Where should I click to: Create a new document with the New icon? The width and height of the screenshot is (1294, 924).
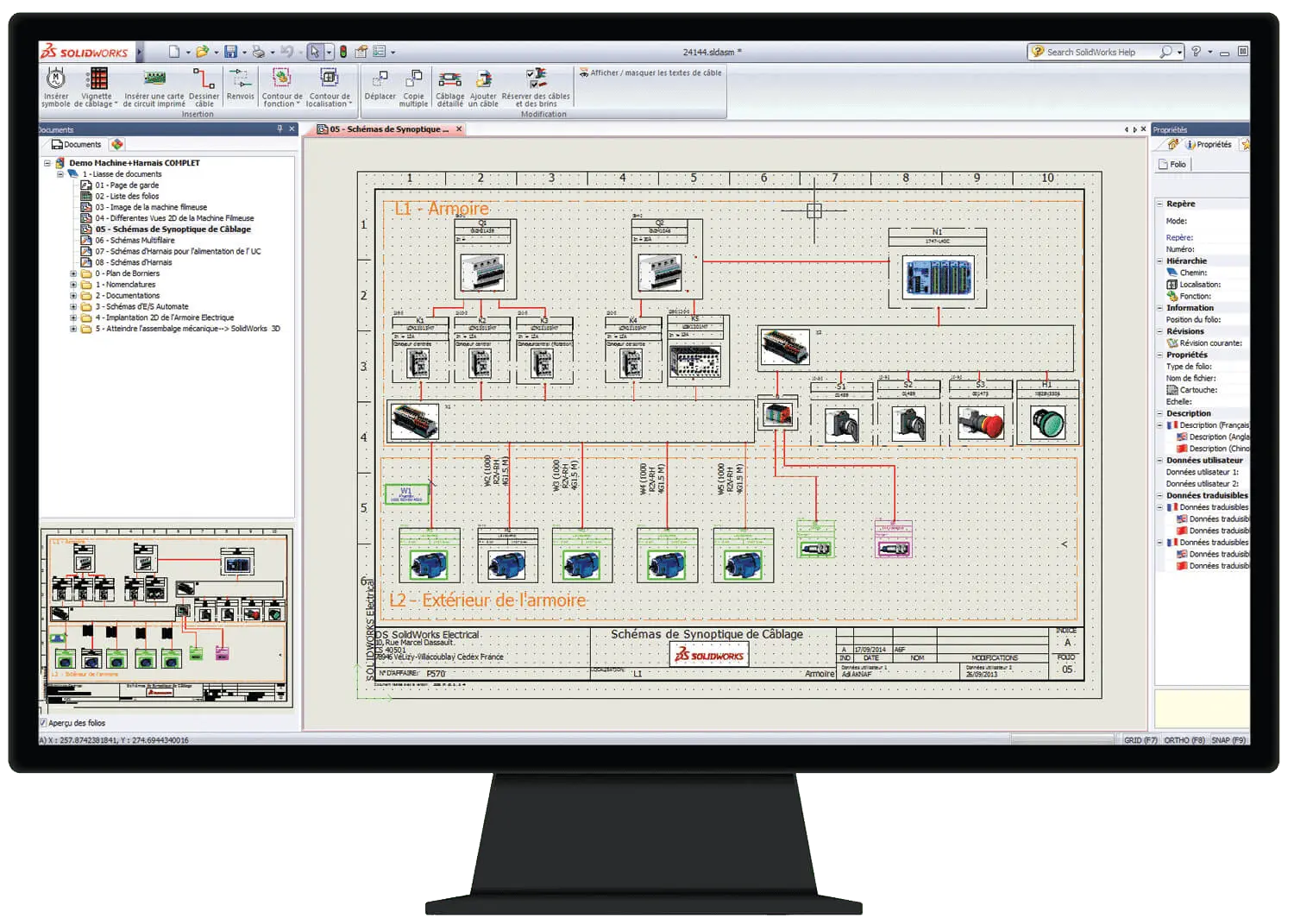click(174, 52)
